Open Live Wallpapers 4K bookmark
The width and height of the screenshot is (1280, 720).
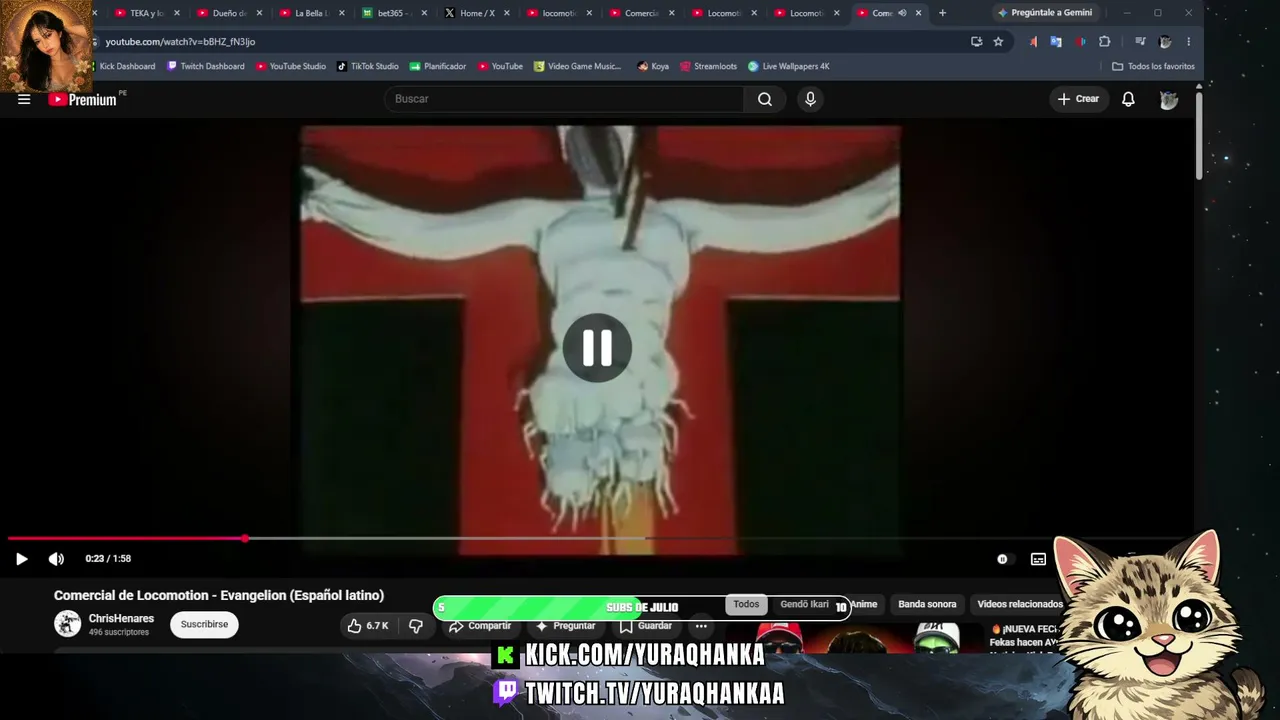click(789, 66)
